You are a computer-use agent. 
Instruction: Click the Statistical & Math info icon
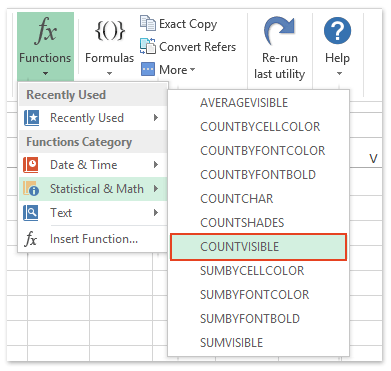[x=31, y=189]
